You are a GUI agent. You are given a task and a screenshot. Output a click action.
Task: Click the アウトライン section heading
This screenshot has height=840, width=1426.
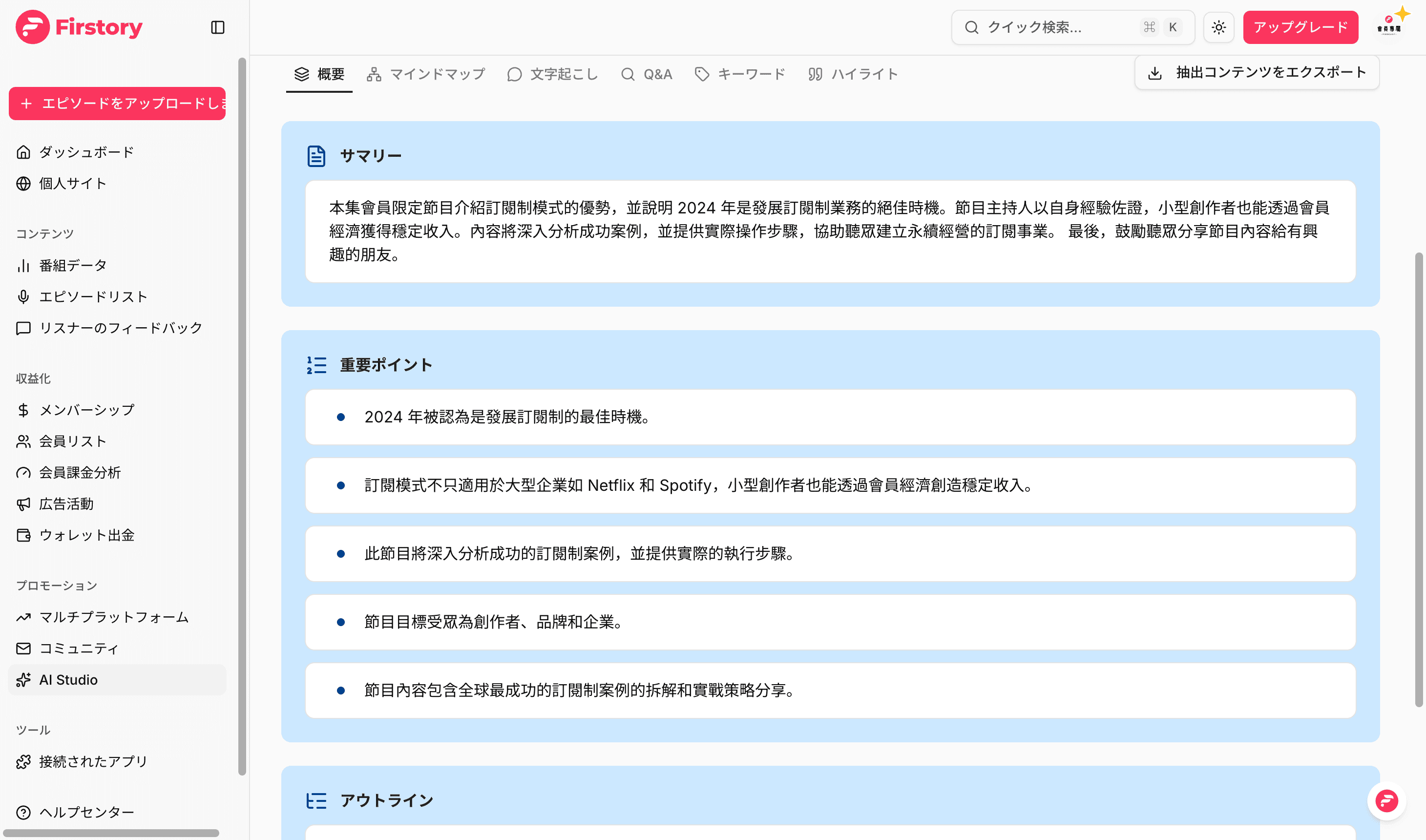[x=386, y=801]
